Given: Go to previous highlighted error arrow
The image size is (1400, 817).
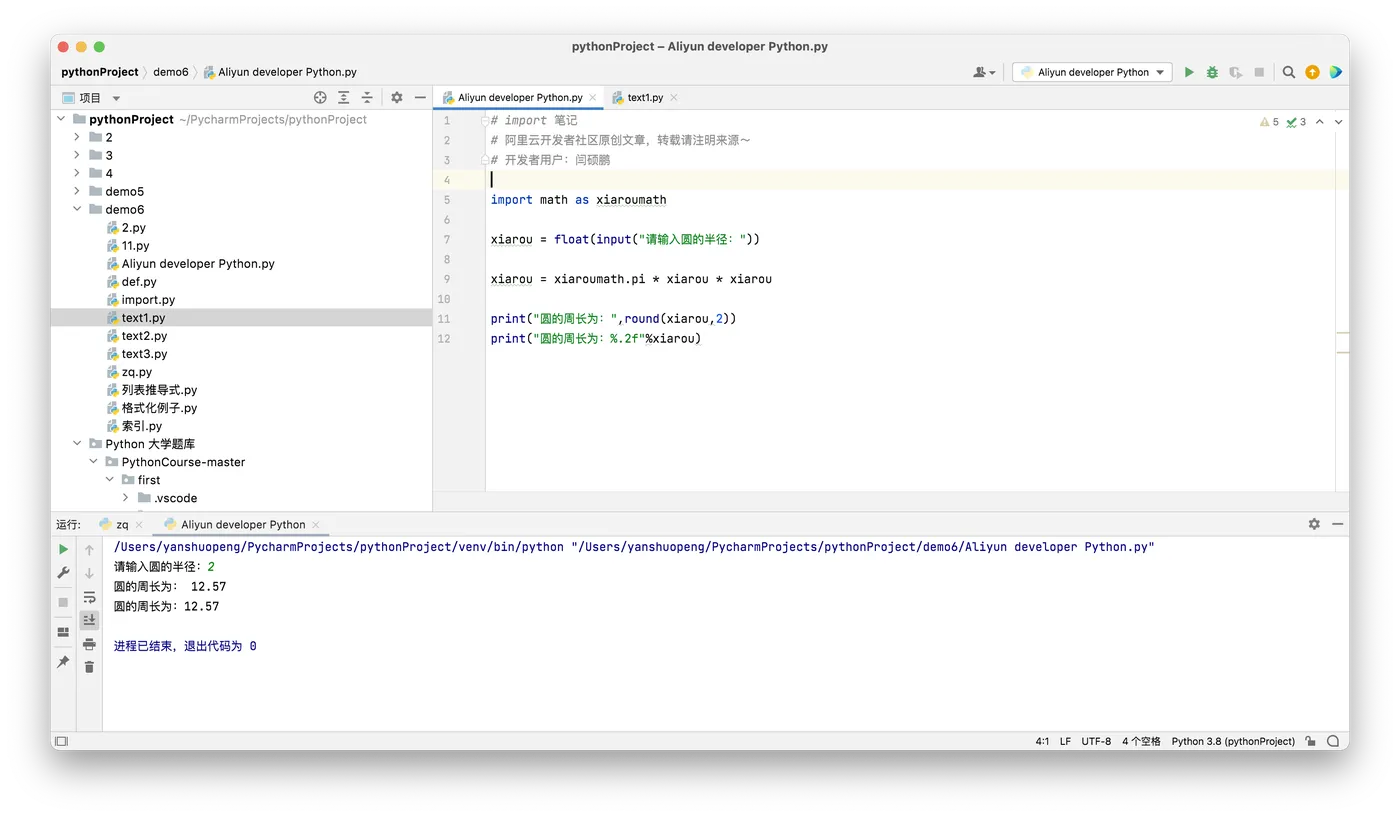Looking at the screenshot, I should click(1319, 122).
